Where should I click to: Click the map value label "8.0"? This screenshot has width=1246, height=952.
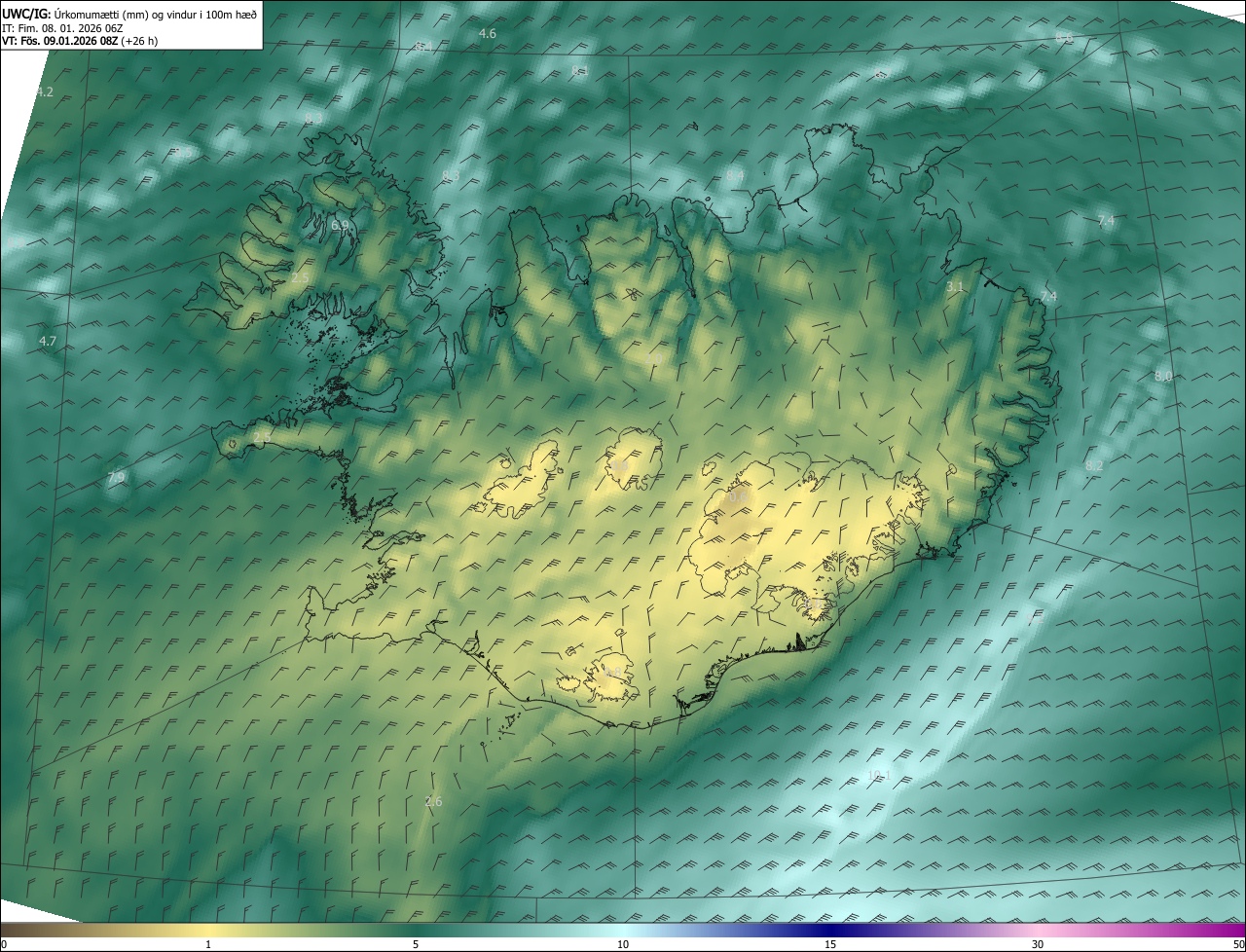click(1163, 377)
